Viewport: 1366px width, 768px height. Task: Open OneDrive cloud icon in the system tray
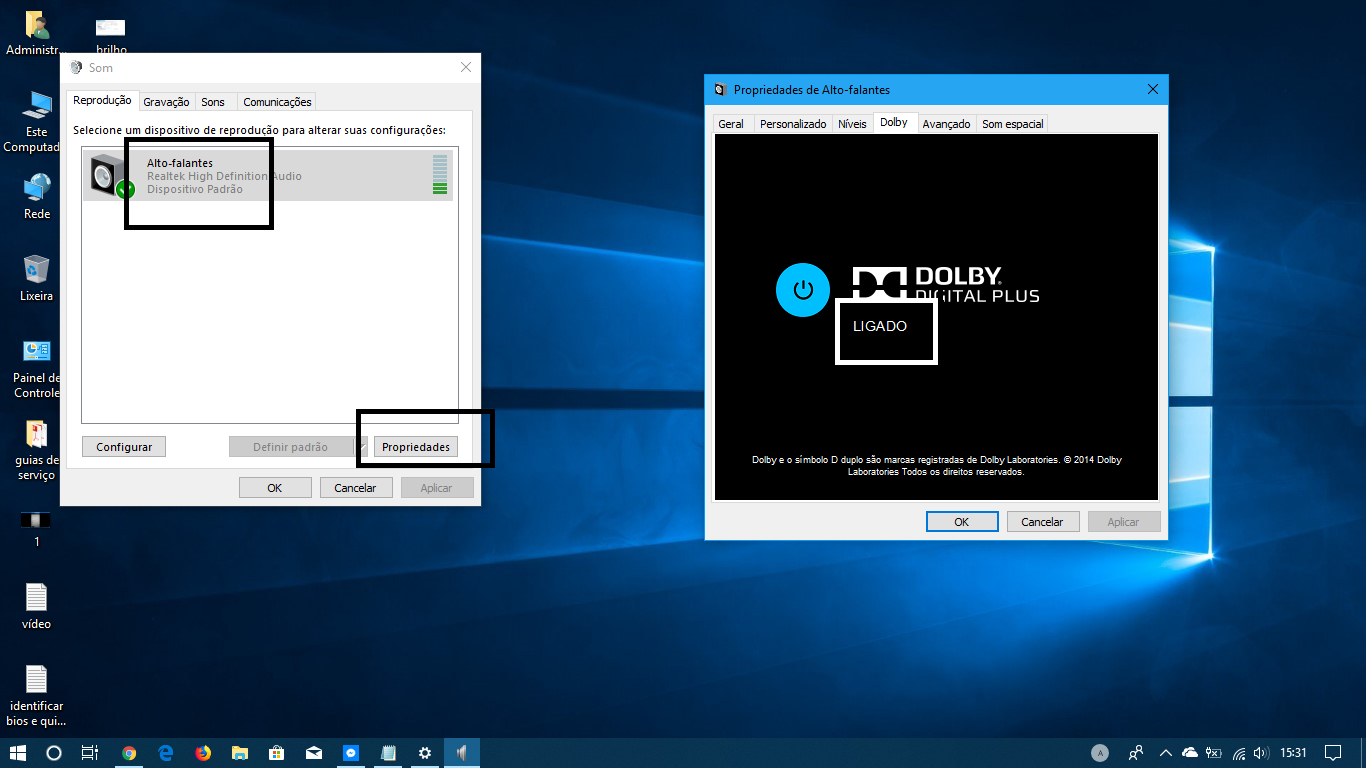pos(1190,753)
